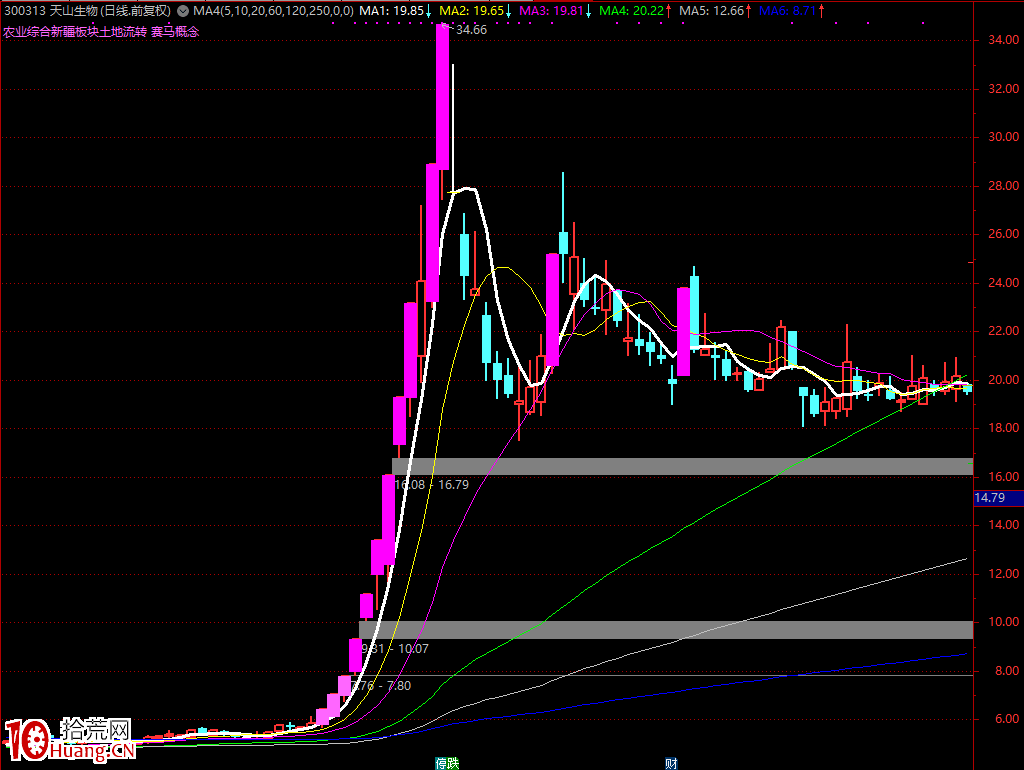Open the indicator settings gear icon
The image size is (1024, 770).
[x=183, y=12]
